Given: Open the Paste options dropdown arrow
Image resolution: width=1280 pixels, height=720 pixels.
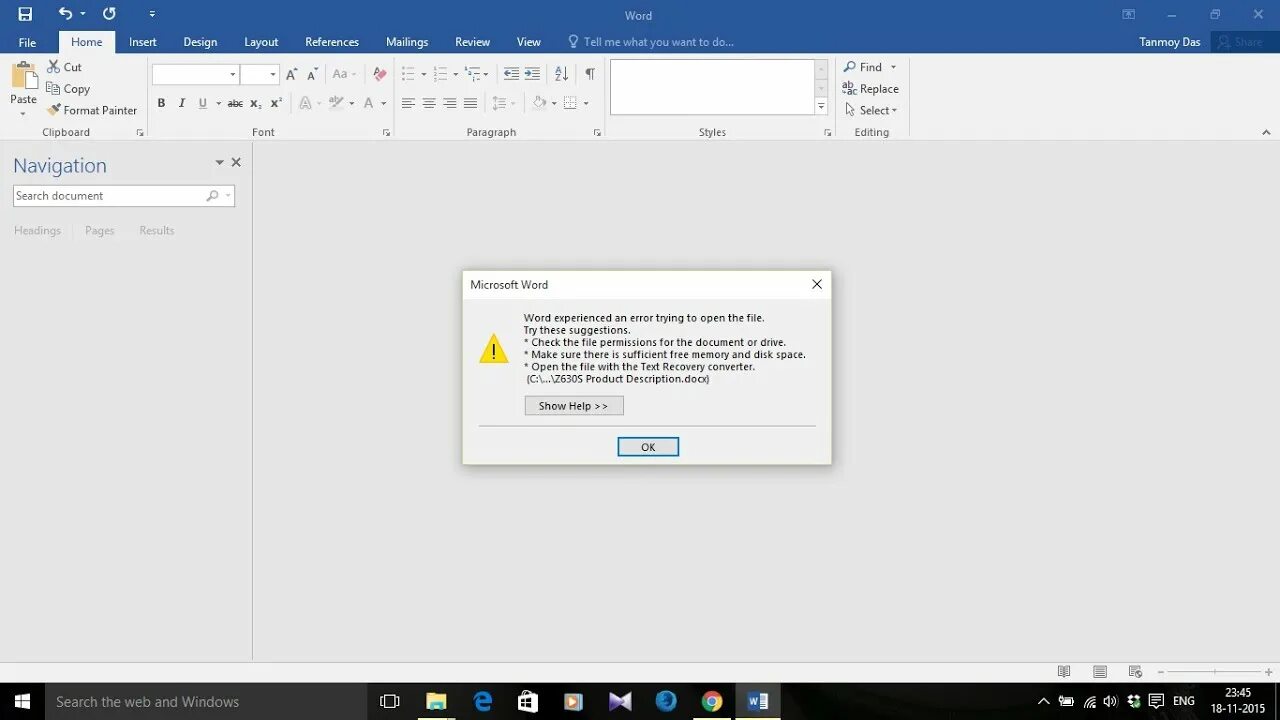Looking at the screenshot, I should (x=23, y=114).
